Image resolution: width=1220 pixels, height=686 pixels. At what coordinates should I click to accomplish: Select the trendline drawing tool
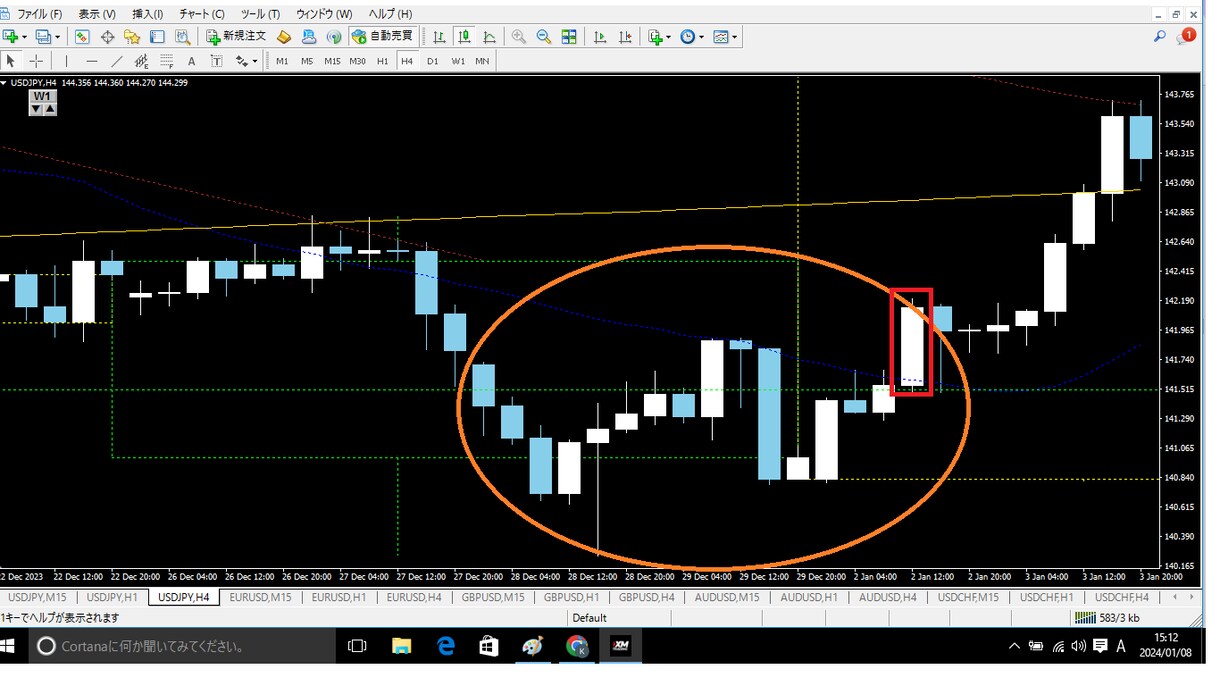point(117,61)
